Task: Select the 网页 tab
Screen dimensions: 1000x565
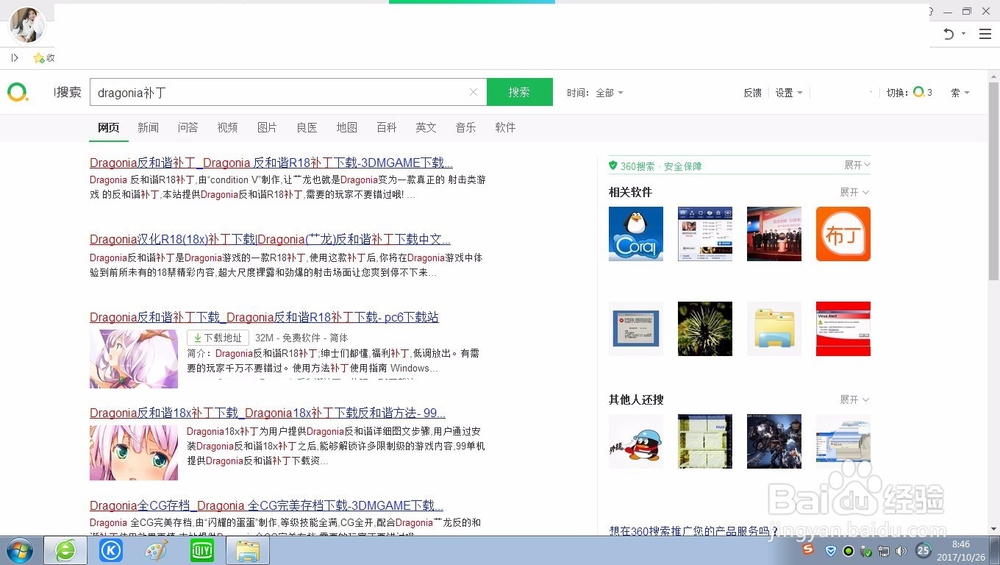Action: point(108,128)
